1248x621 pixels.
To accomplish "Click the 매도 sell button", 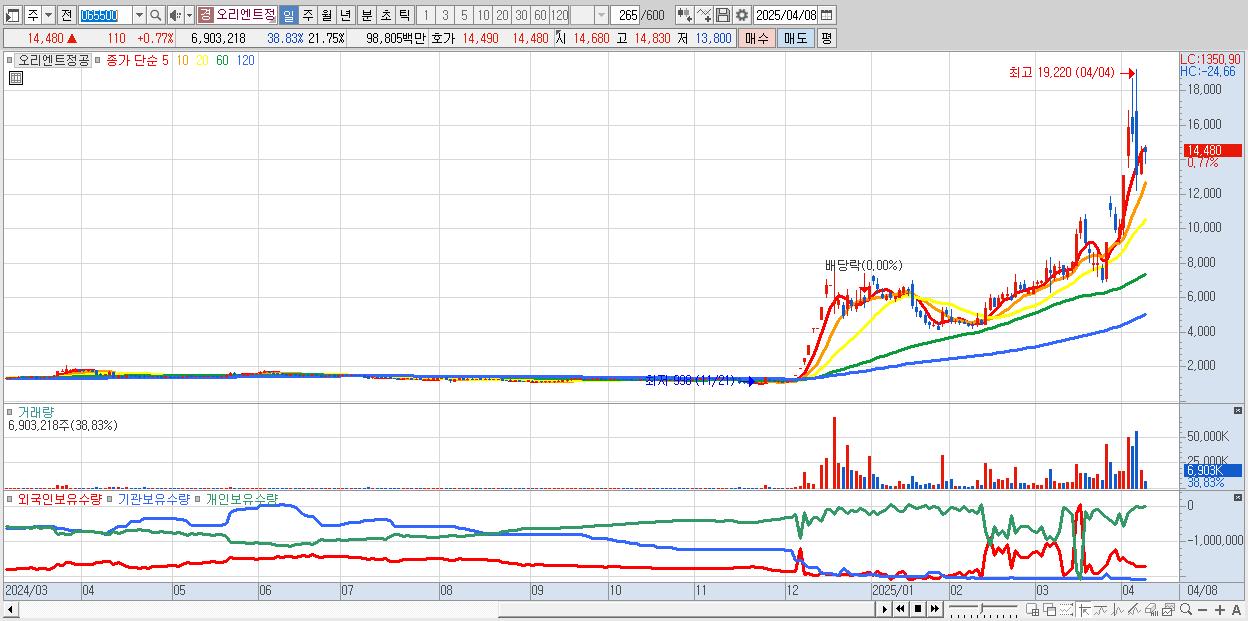I will [796, 38].
